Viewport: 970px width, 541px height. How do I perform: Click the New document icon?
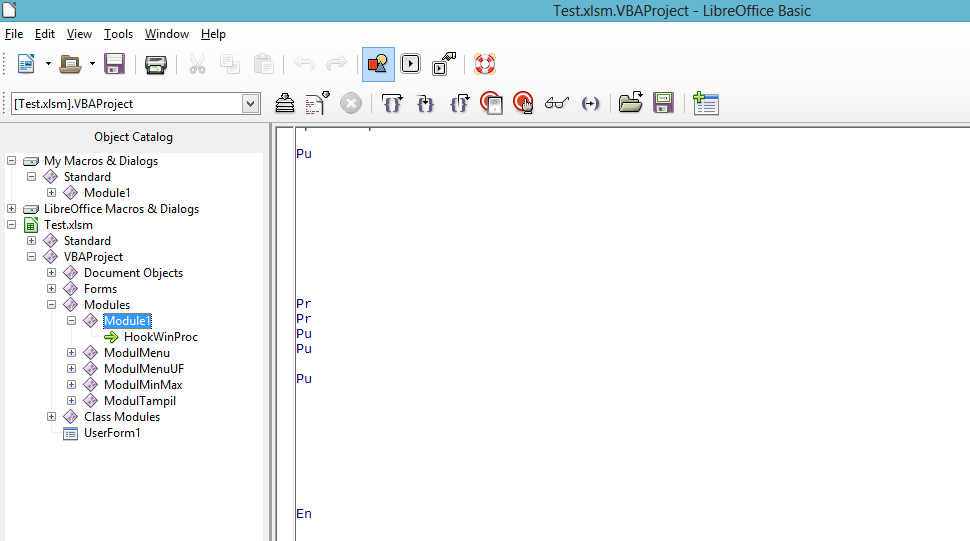[x=26, y=64]
